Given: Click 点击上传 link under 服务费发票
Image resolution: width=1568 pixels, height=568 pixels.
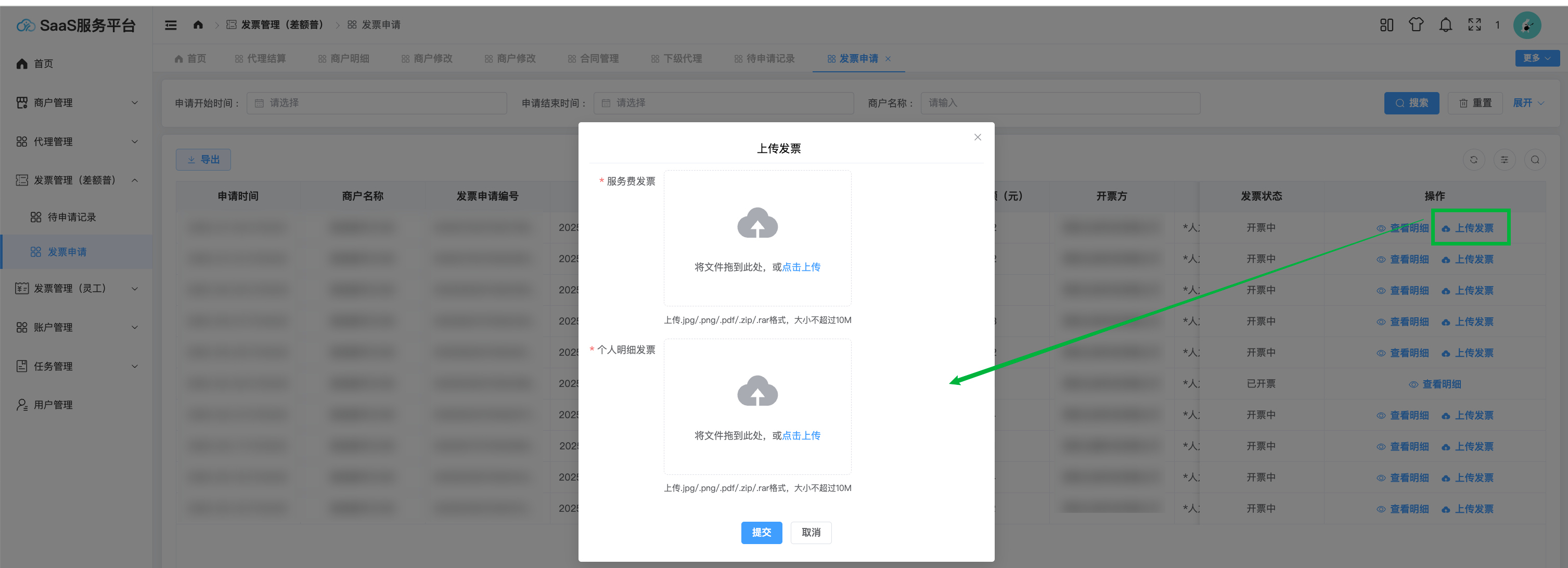Looking at the screenshot, I should point(801,267).
